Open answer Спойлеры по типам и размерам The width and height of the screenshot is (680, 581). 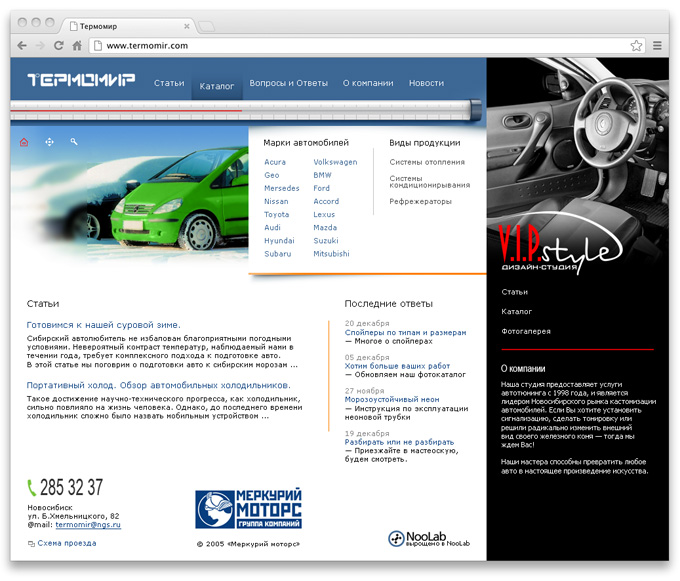pos(405,333)
